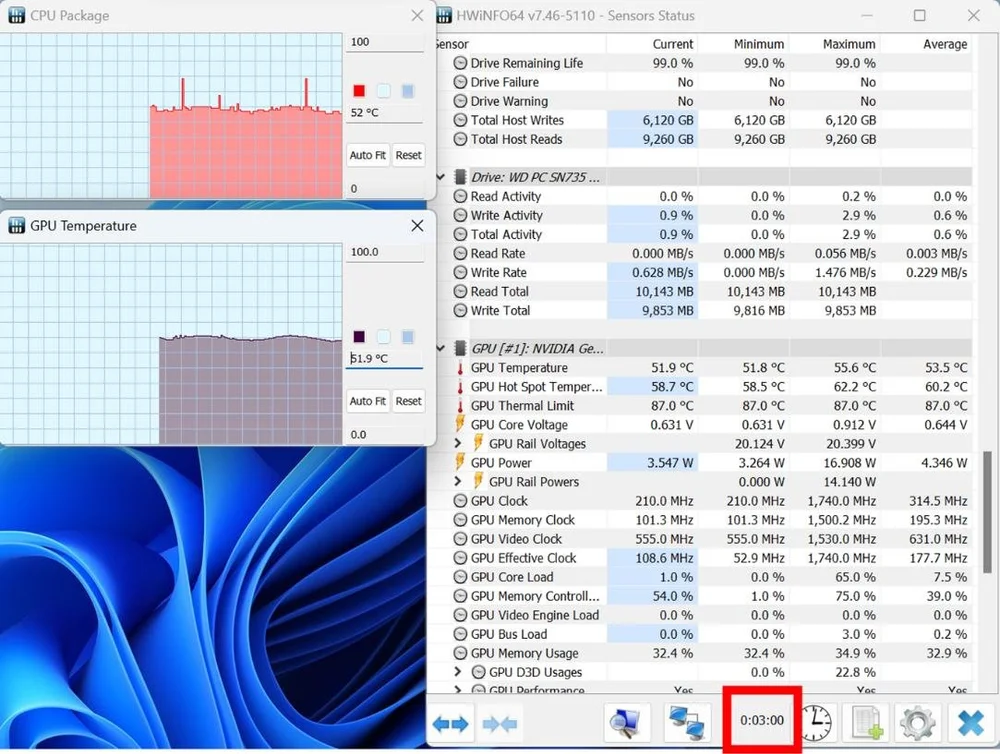This screenshot has width=1000, height=754.
Task: Open the network remote monitoring computers icon
Action: (x=686, y=723)
